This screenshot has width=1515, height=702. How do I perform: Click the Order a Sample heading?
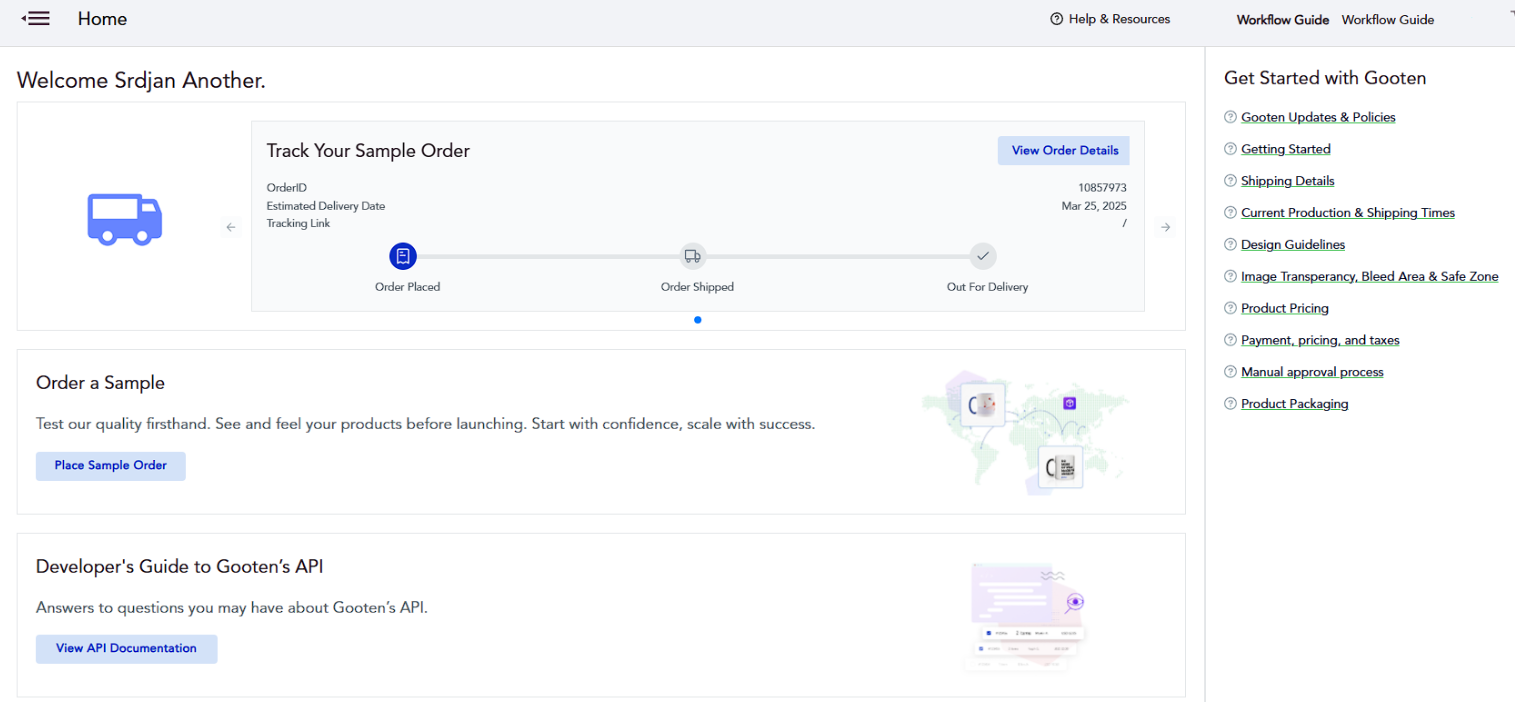[100, 383]
